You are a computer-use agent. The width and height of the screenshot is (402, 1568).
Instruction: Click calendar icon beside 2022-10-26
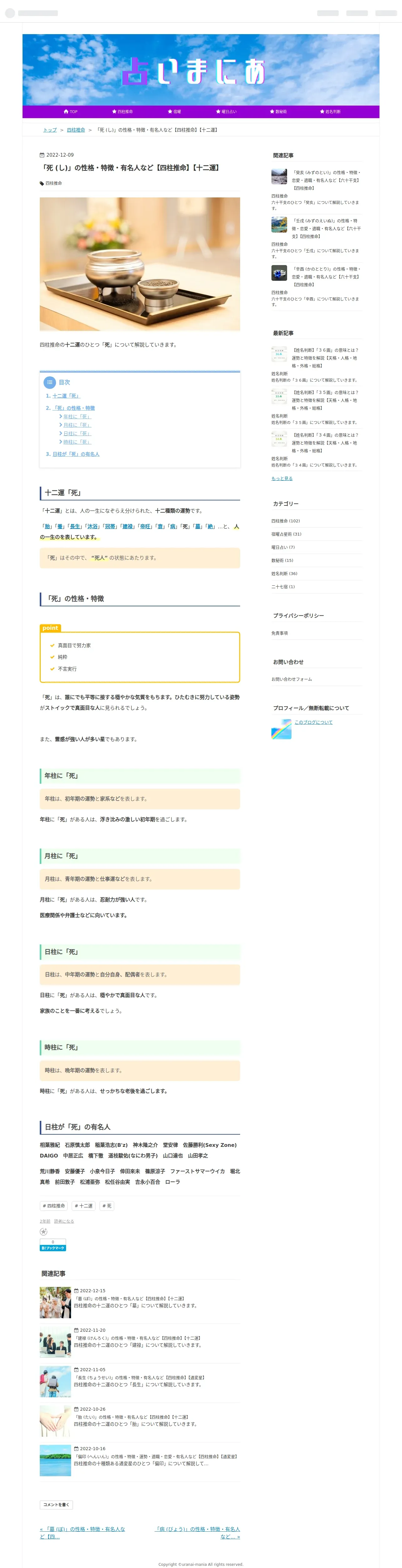pos(76,1409)
